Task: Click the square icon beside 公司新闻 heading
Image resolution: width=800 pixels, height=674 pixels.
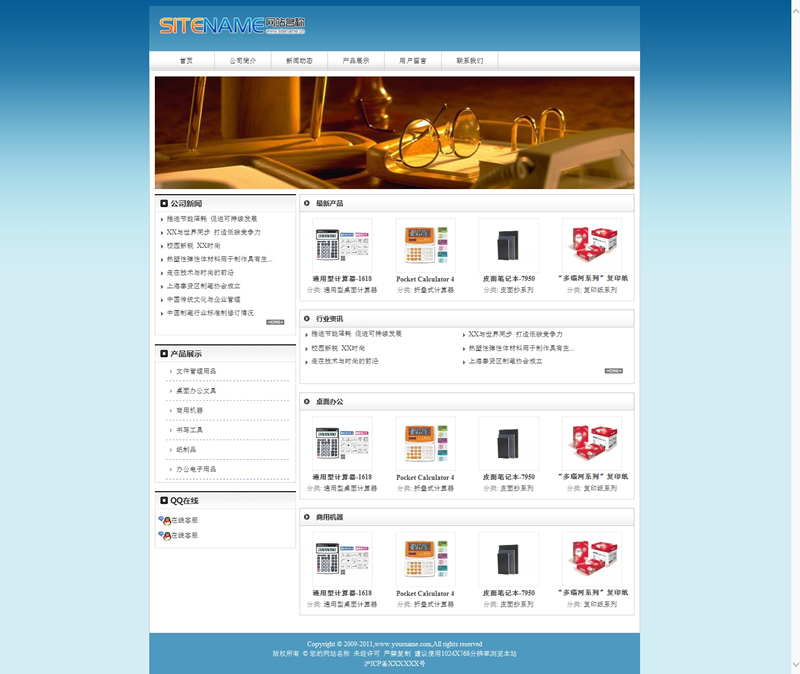Action: pos(164,203)
